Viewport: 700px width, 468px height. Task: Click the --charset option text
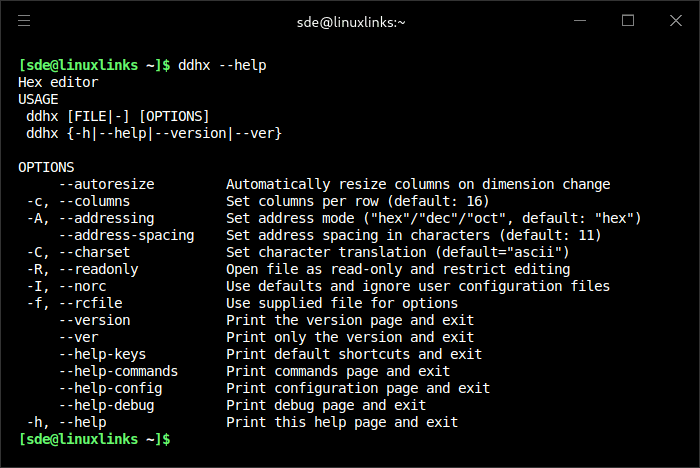[x=96, y=252]
